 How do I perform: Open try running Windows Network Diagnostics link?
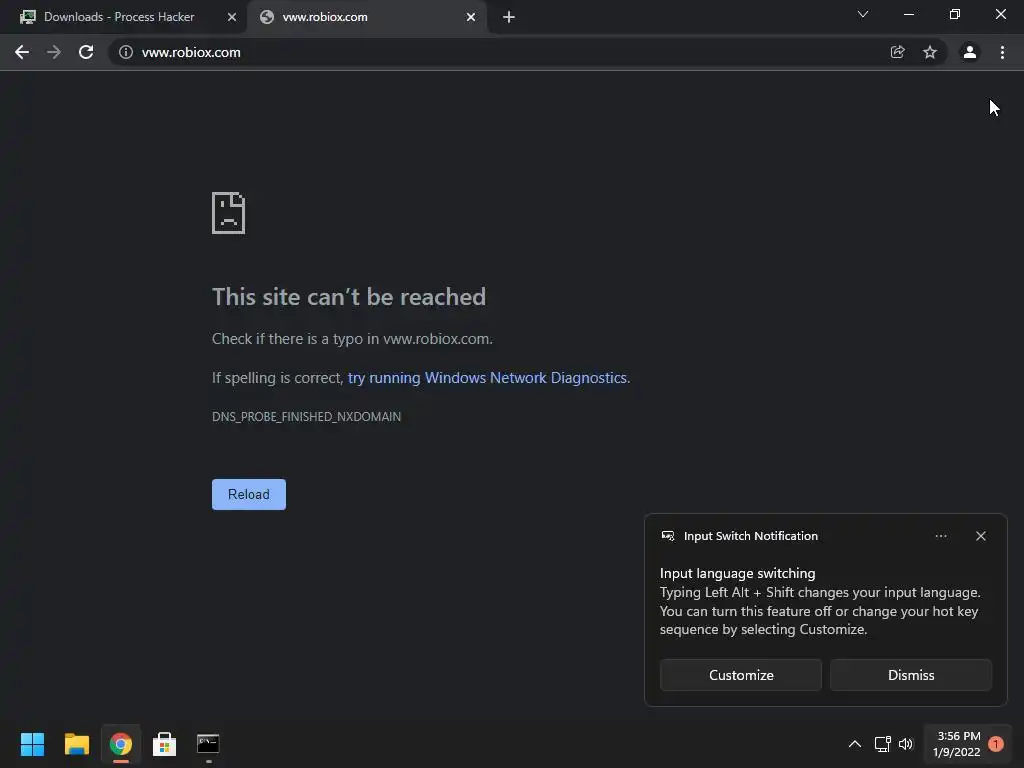point(487,378)
